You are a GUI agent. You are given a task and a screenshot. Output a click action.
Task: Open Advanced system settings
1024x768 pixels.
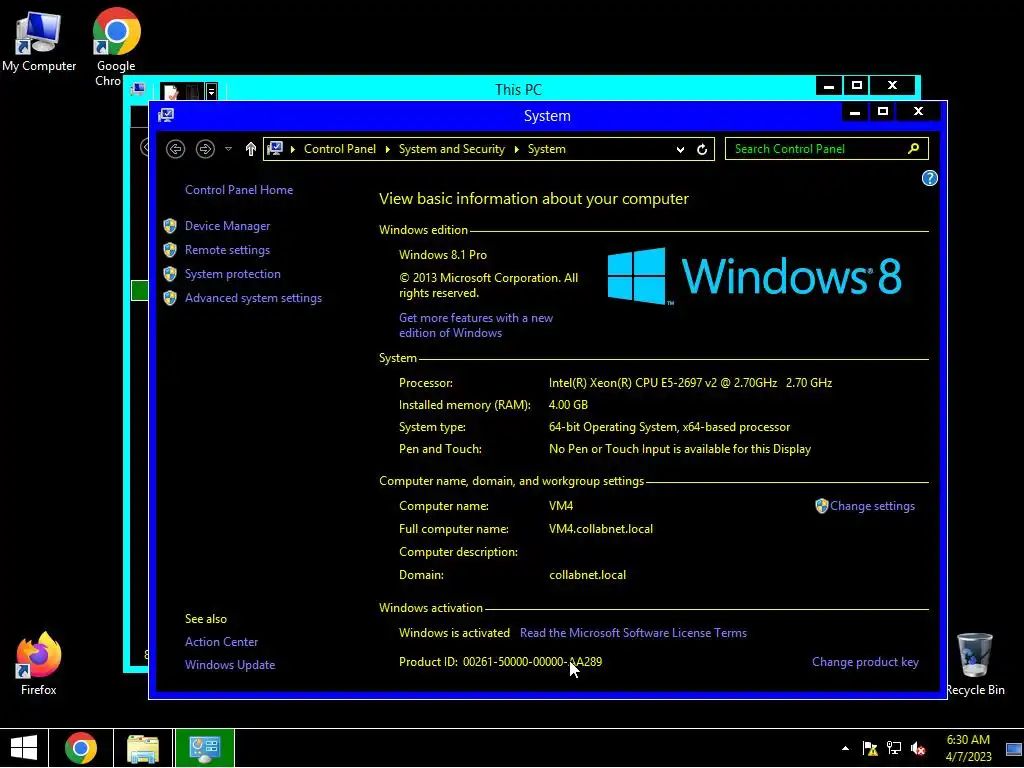click(x=253, y=298)
